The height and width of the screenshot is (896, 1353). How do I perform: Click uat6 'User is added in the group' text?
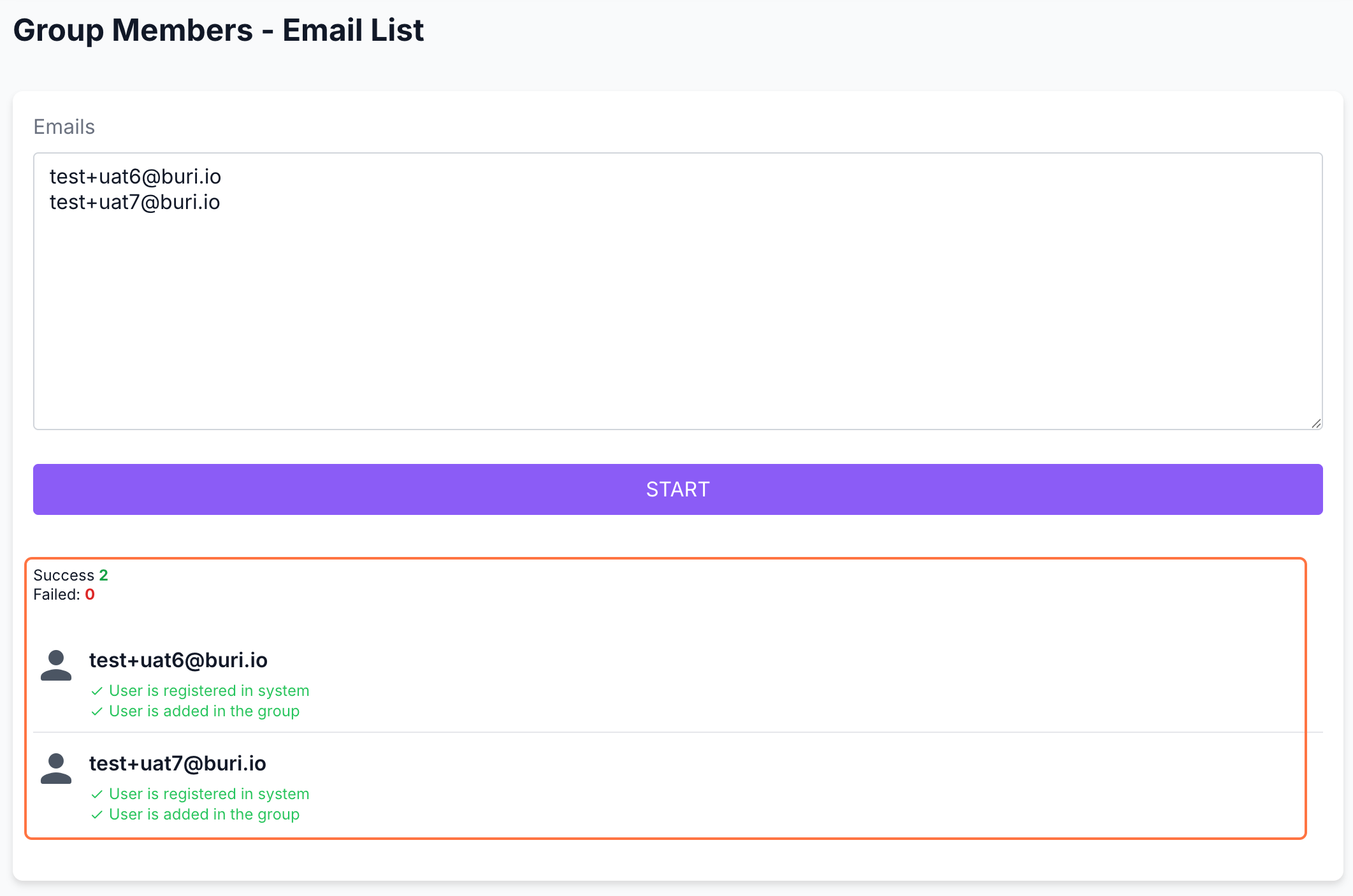point(204,711)
